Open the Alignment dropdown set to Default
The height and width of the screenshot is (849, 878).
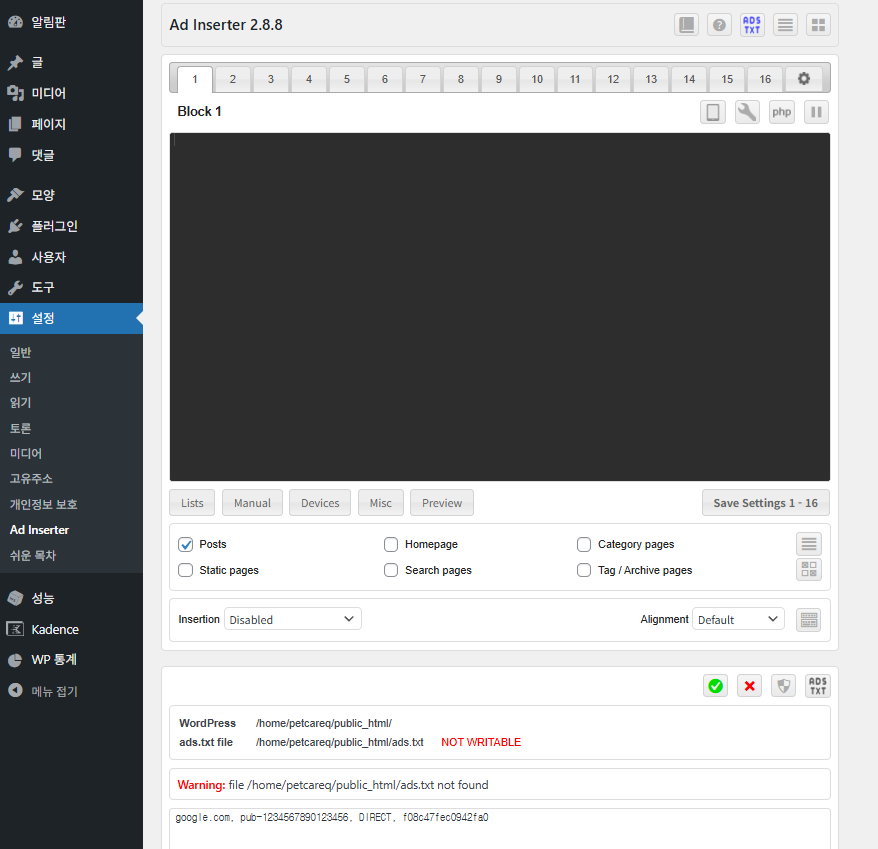[738, 619]
